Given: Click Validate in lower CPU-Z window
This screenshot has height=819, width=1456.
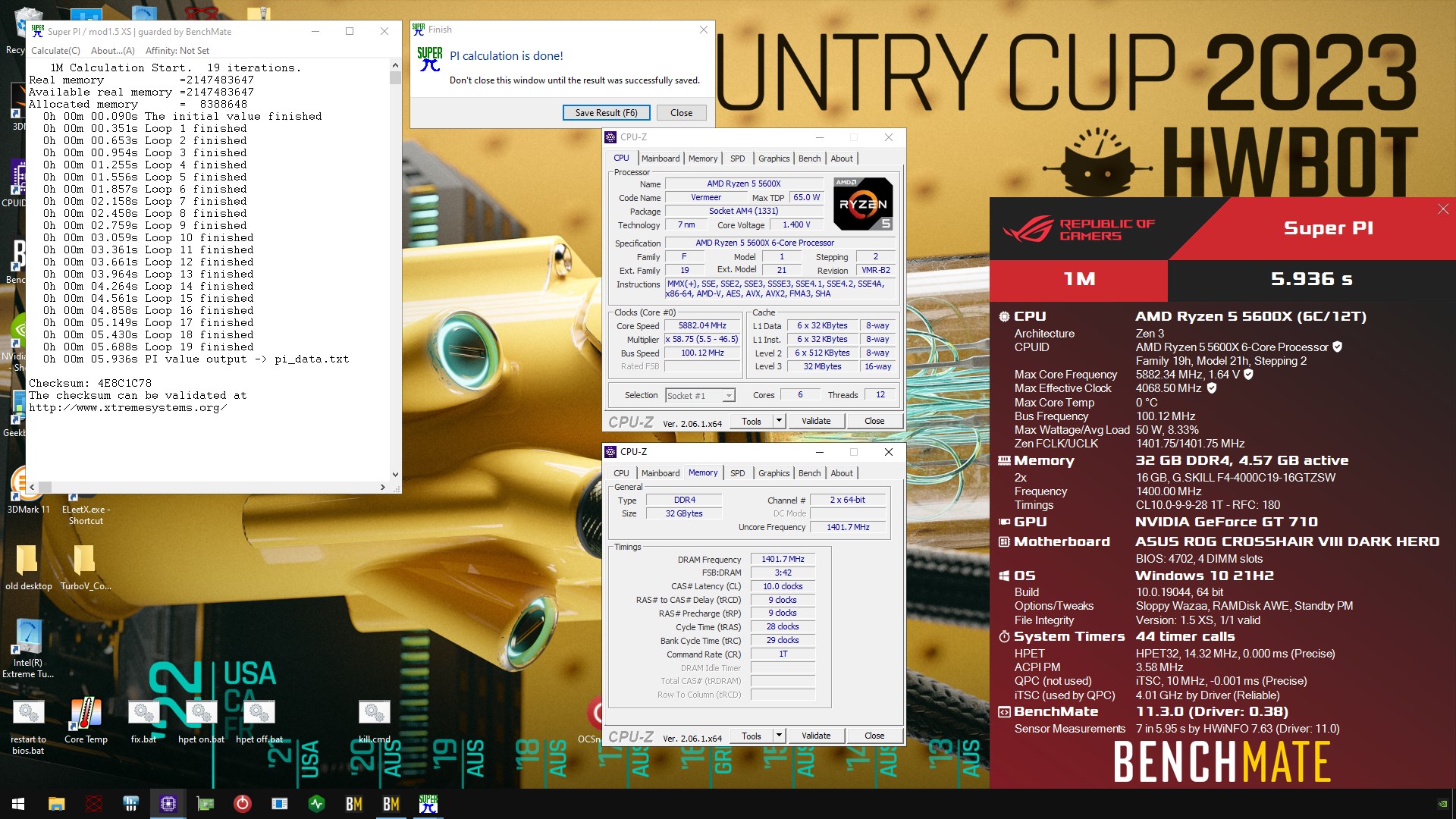Looking at the screenshot, I should click(x=816, y=736).
